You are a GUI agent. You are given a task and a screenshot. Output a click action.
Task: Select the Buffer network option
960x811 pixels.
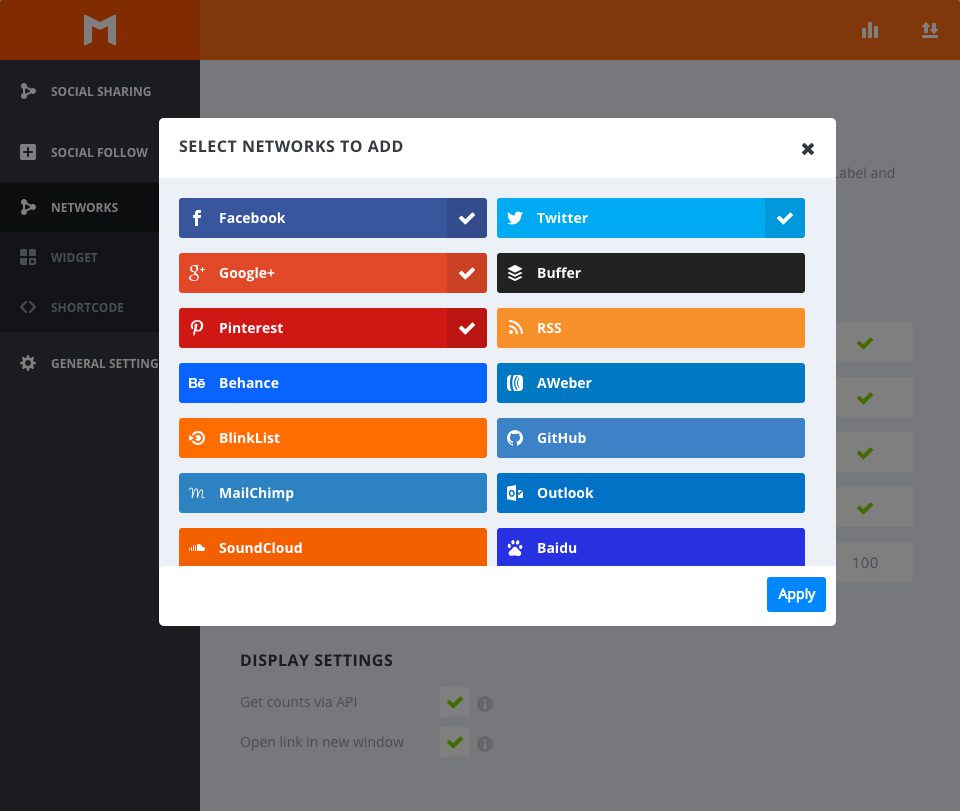pos(650,273)
